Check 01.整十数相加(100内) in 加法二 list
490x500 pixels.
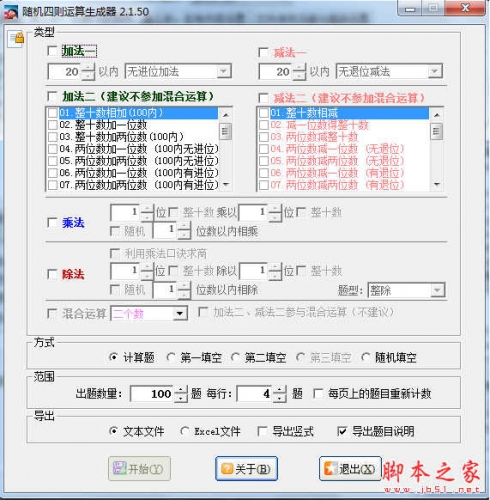click(x=53, y=113)
